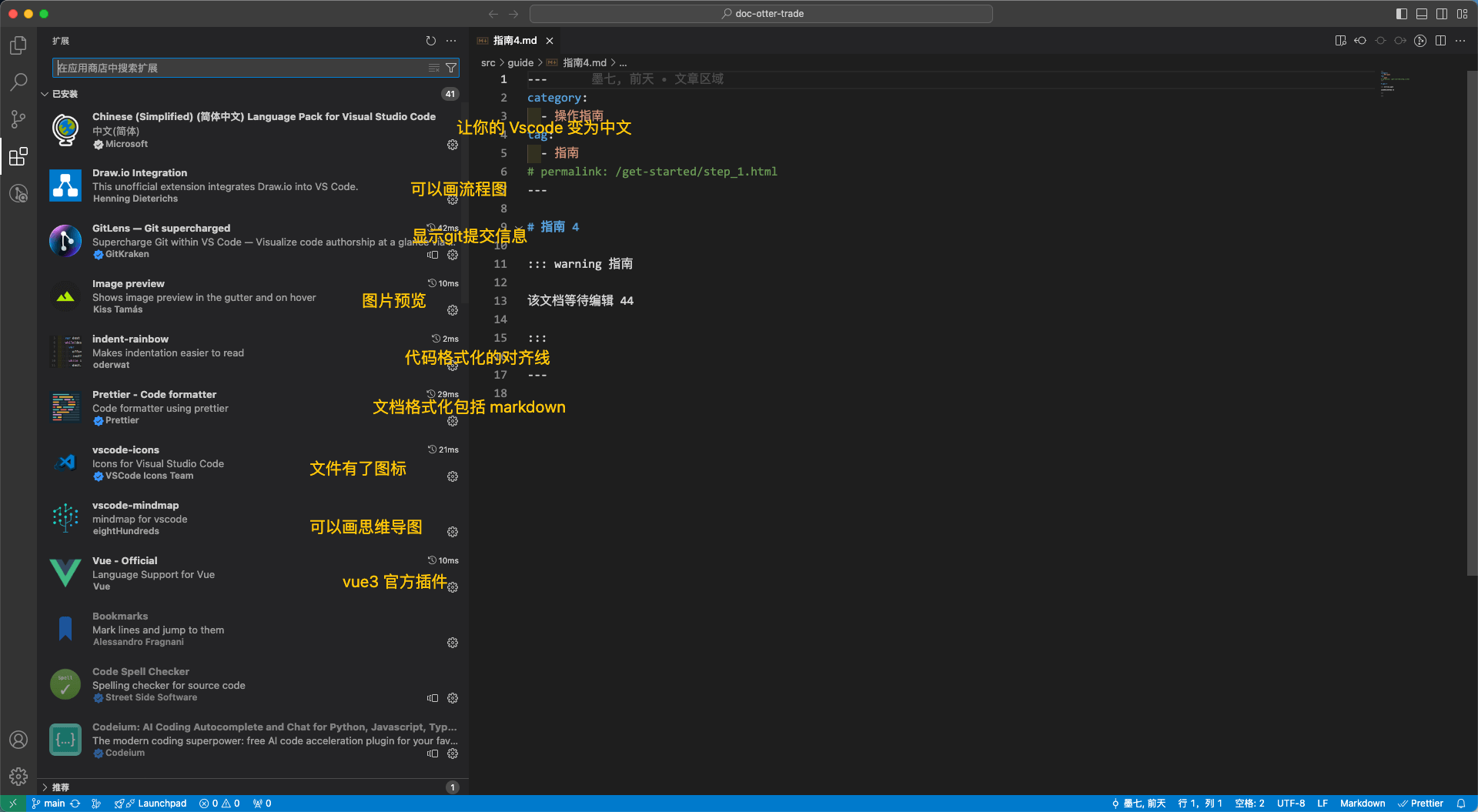Toggle the secondary side bar
This screenshot has height=812, width=1478.
[x=1442, y=14]
